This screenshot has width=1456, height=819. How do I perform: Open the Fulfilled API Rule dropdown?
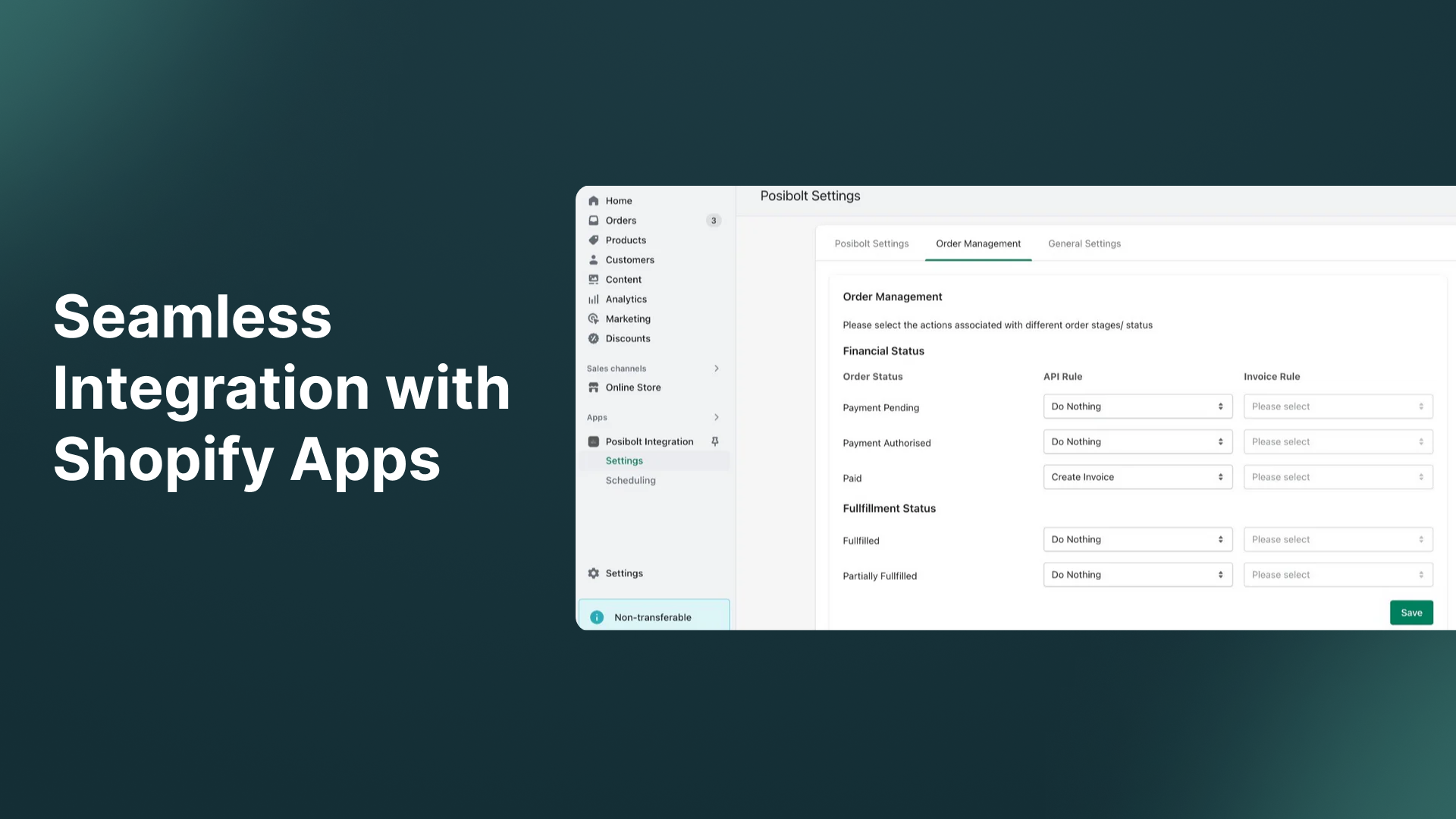point(1138,539)
